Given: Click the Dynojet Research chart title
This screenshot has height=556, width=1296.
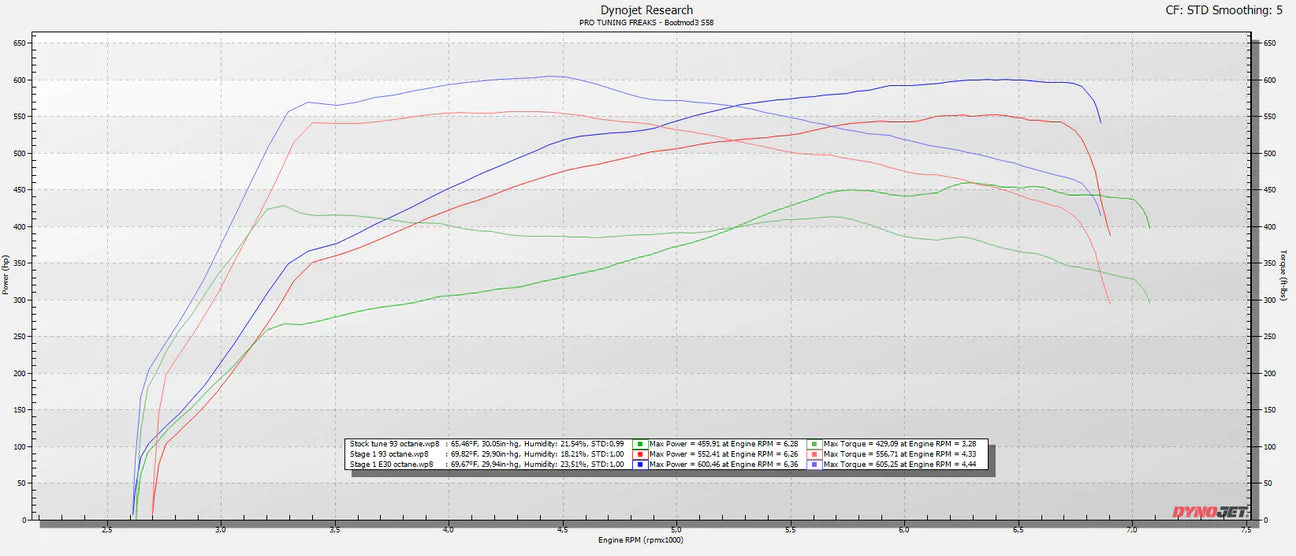Looking at the screenshot, I should [647, 10].
